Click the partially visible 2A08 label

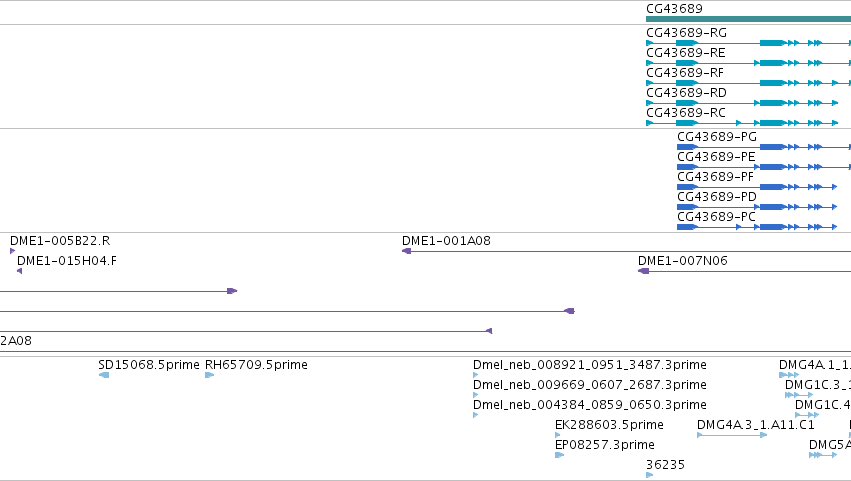[x=16, y=341]
